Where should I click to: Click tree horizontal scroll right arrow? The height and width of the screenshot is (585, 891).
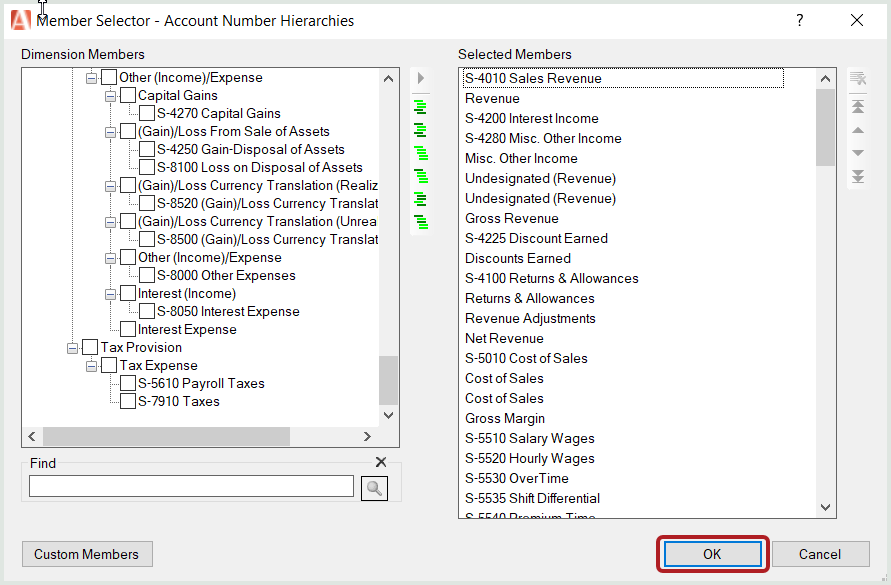[367, 436]
